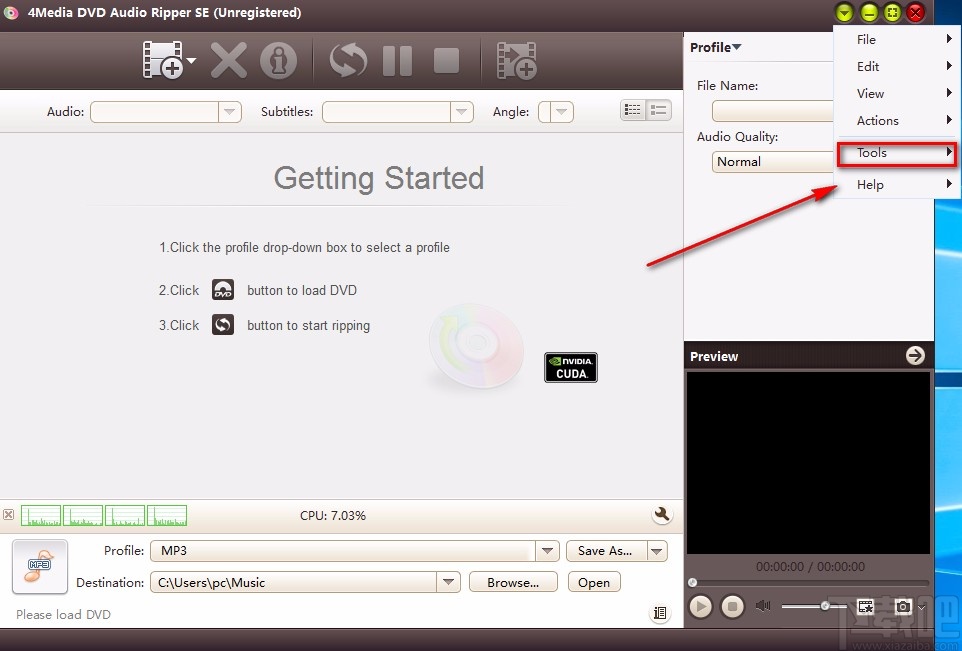This screenshot has height=651, width=962.
Task: Mute the preview volume speaker
Action: (x=764, y=606)
